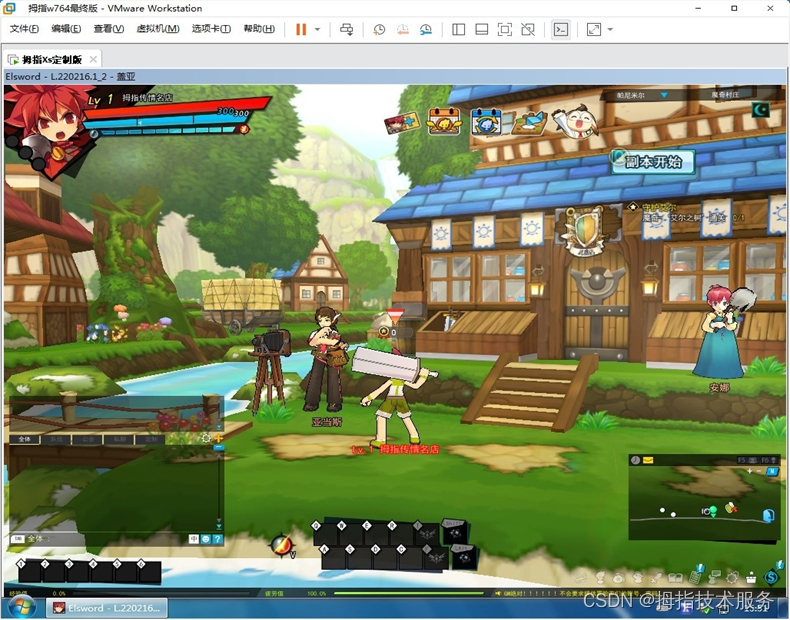Open the quest list icon with exclamation
Viewport: 790px width, 620px height.
point(696,575)
